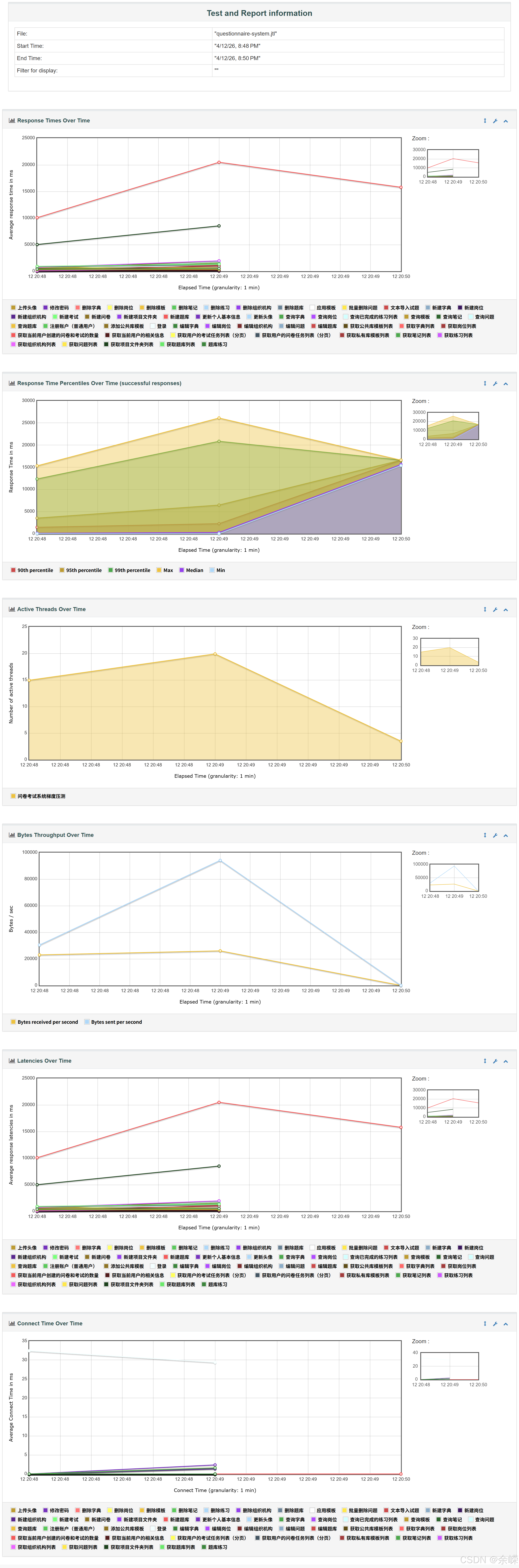Toggle 上传头像 series in Response Times legend

point(24,308)
